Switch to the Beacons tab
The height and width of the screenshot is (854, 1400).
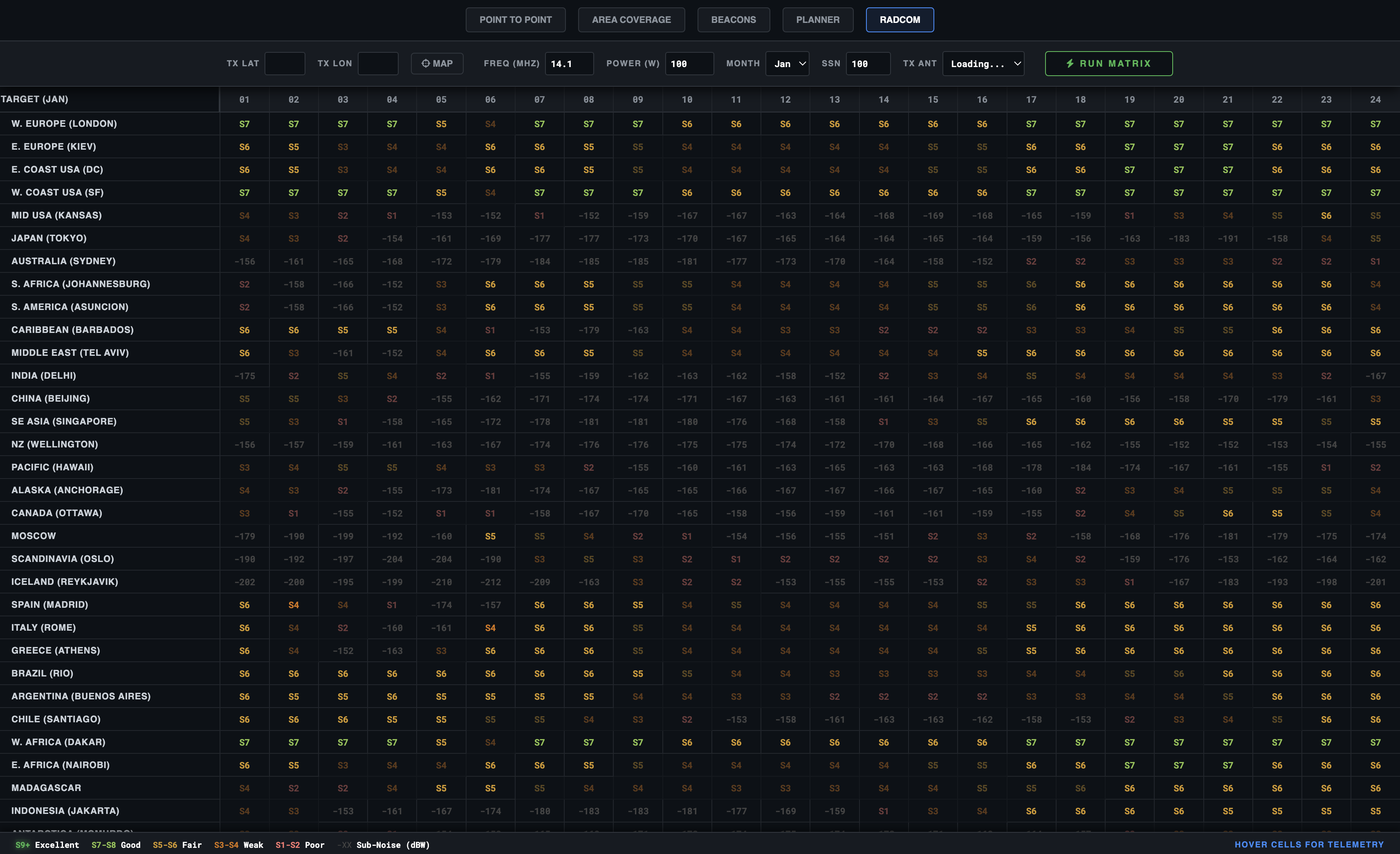734,20
